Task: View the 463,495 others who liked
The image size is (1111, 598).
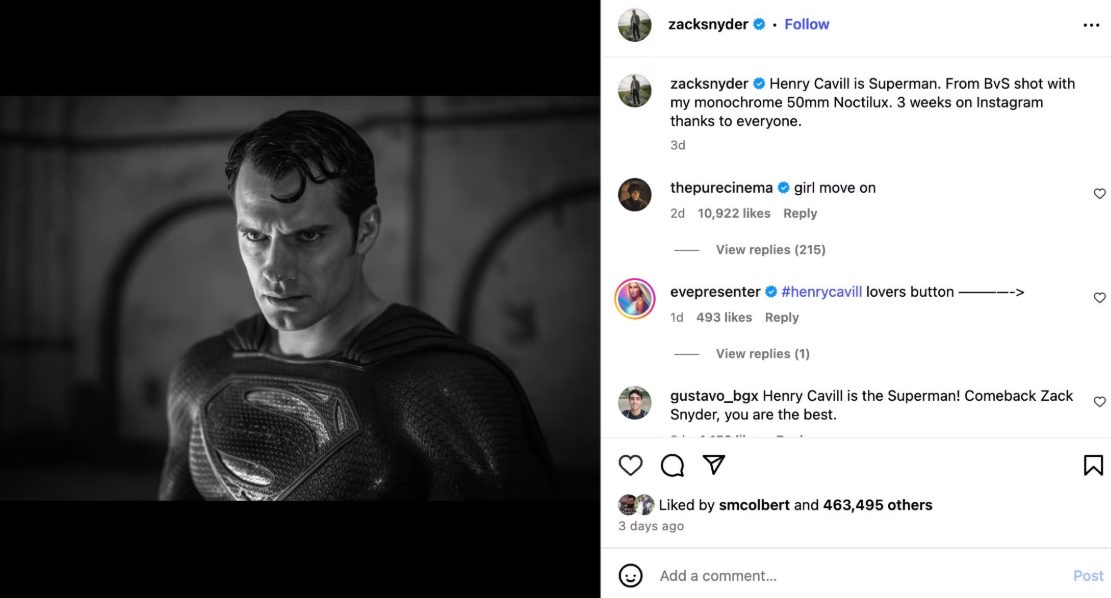Action: [877, 505]
